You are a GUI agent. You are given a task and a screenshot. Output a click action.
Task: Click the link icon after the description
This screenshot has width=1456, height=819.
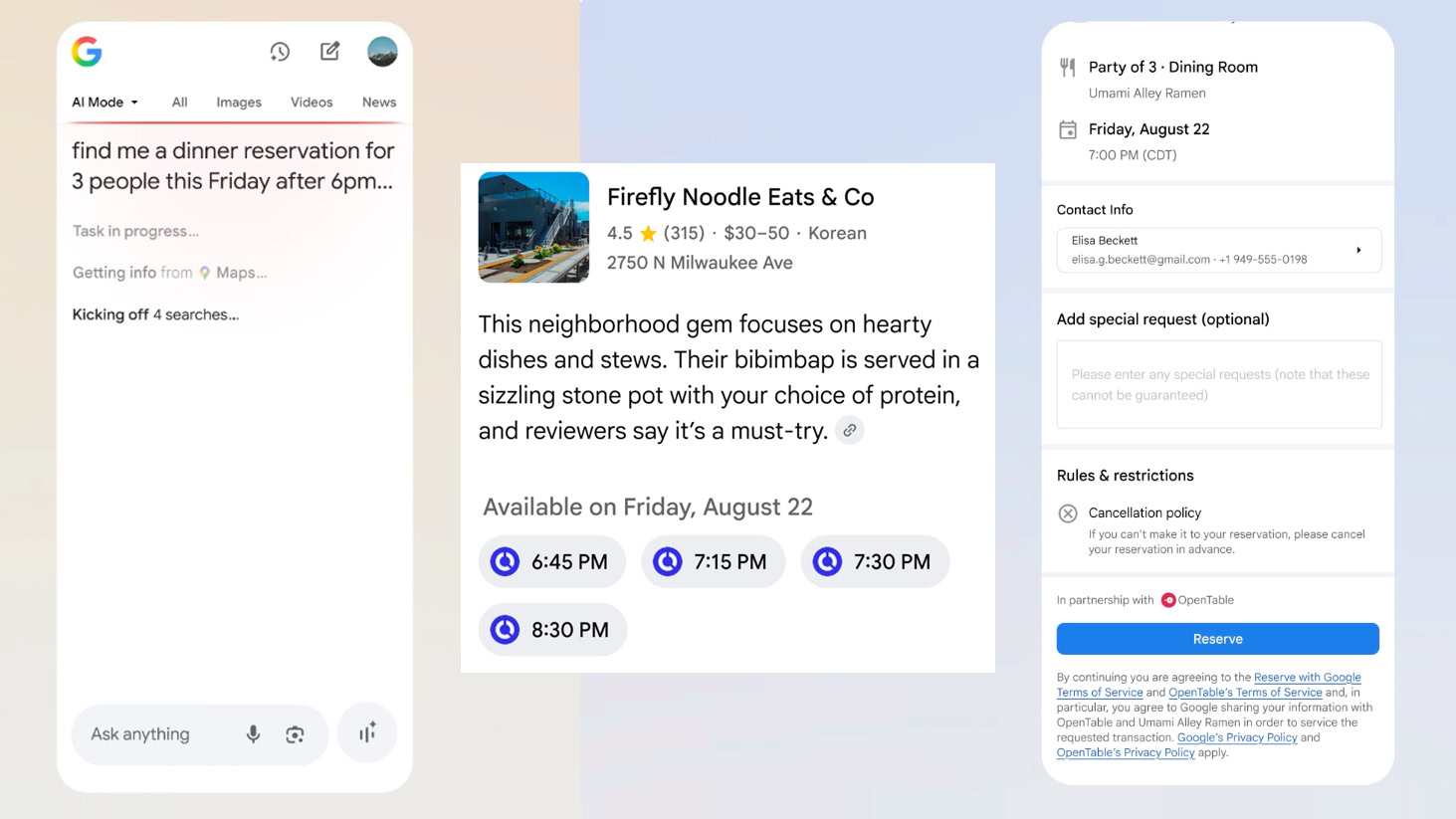click(849, 431)
